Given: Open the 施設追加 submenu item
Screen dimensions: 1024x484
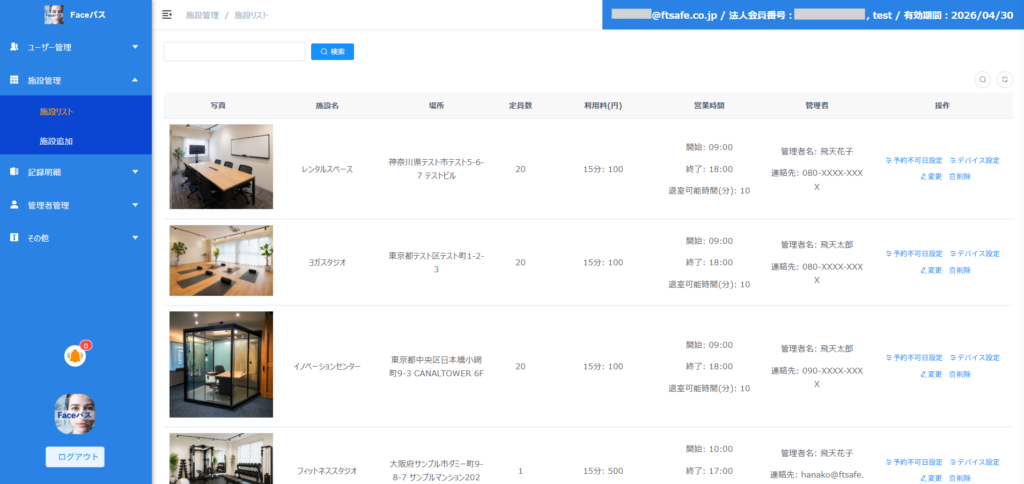Looking at the screenshot, I should pyautogui.click(x=57, y=141).
